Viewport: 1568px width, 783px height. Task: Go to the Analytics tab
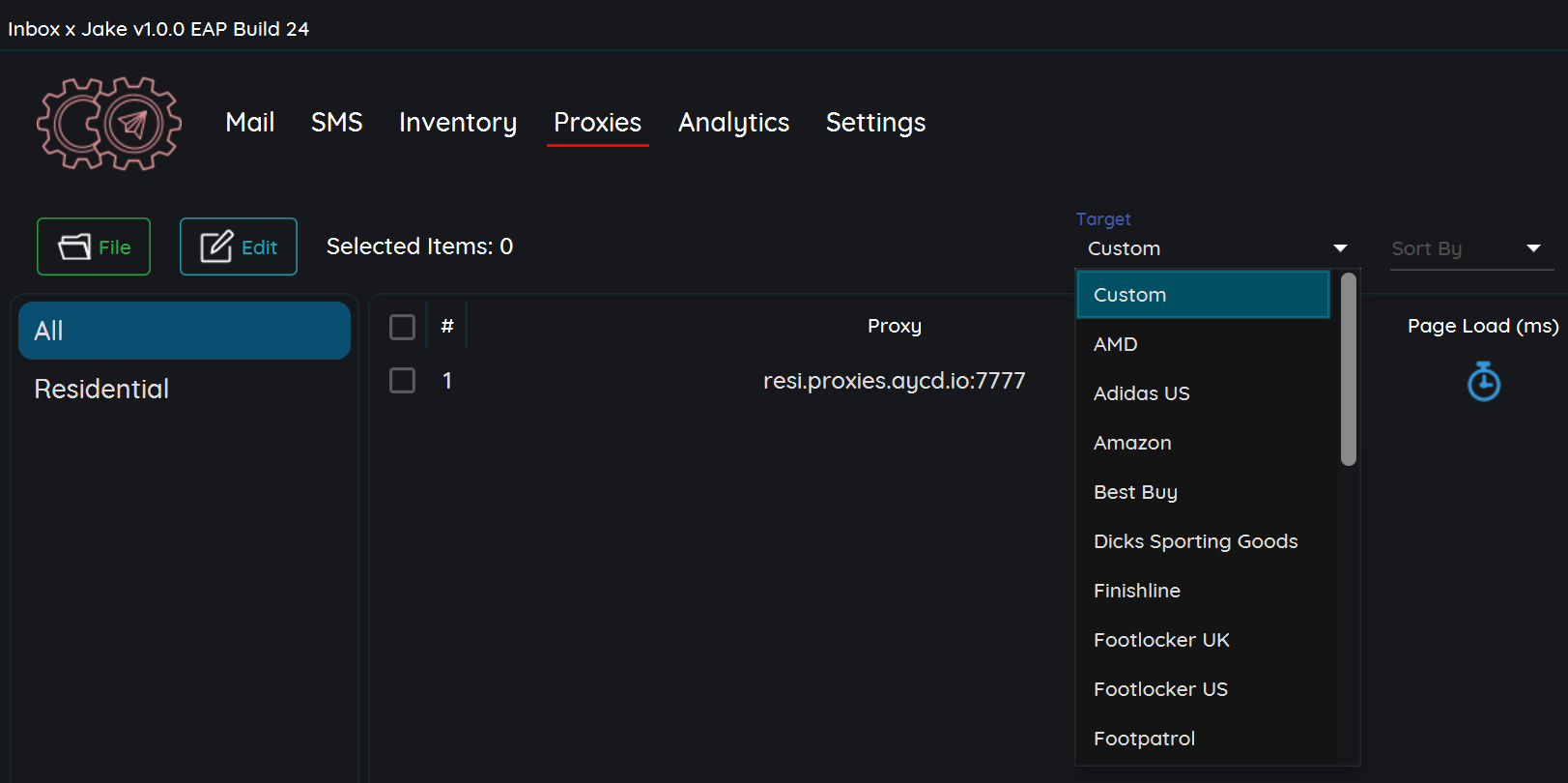[x=734, y=122]
